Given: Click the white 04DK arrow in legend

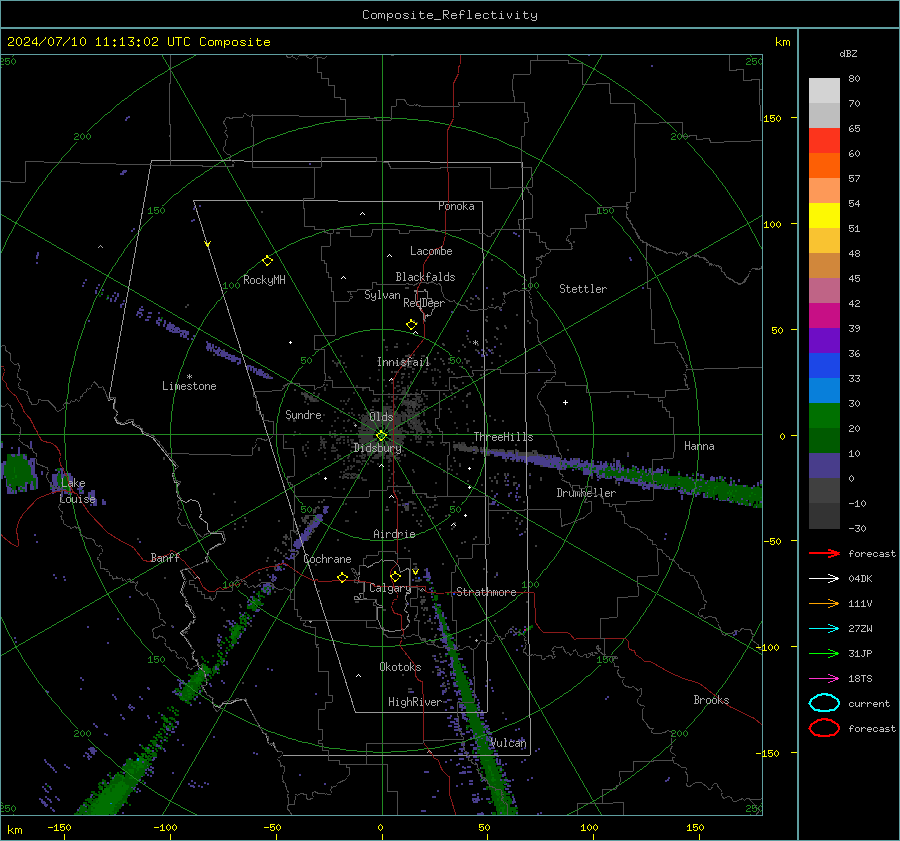Looking at the screenshot, I should 824,578.
